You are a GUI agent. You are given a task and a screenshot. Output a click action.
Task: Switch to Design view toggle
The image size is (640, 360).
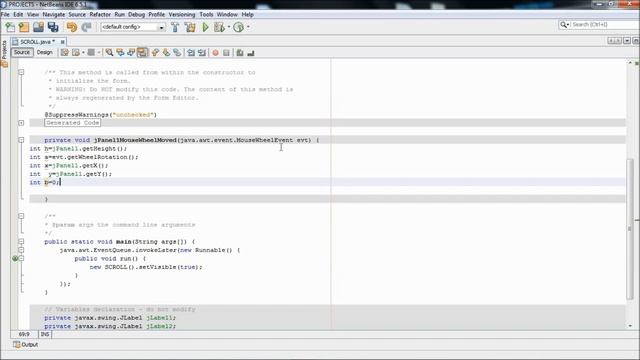pos(44,53)
